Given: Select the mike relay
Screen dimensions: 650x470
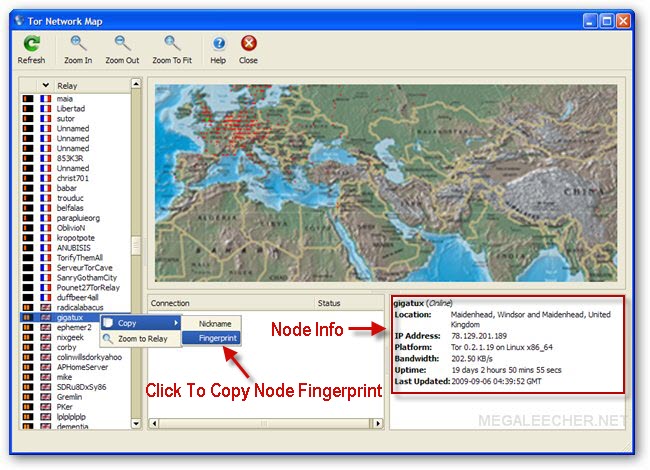Looking at the screenshot, I should click(x=64, y=377).
